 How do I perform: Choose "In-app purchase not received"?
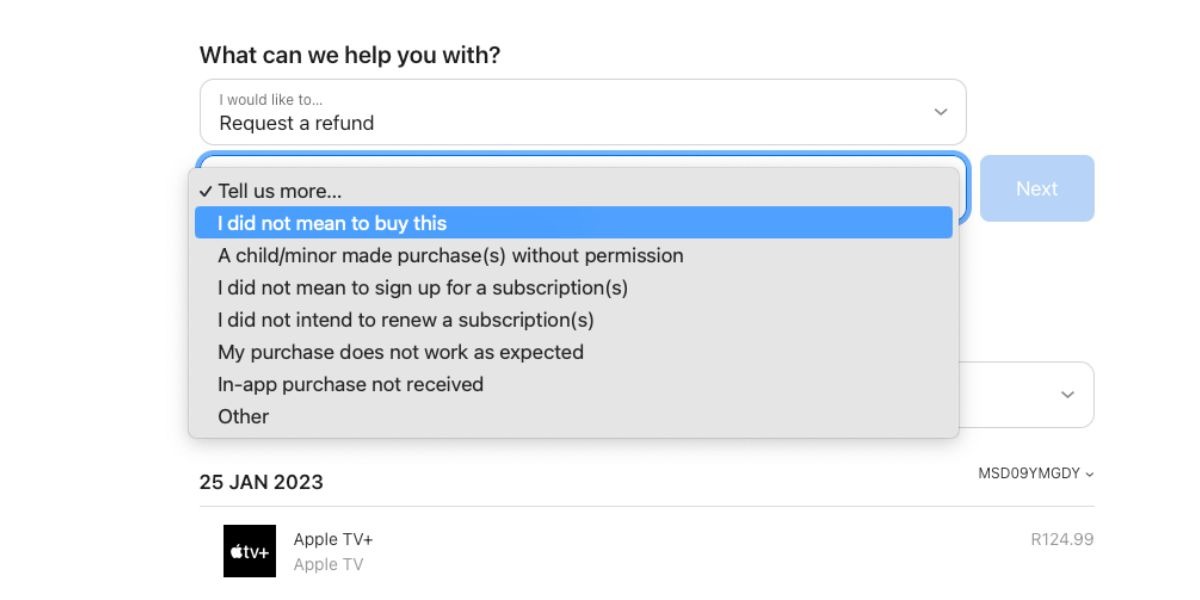point(350,384)
